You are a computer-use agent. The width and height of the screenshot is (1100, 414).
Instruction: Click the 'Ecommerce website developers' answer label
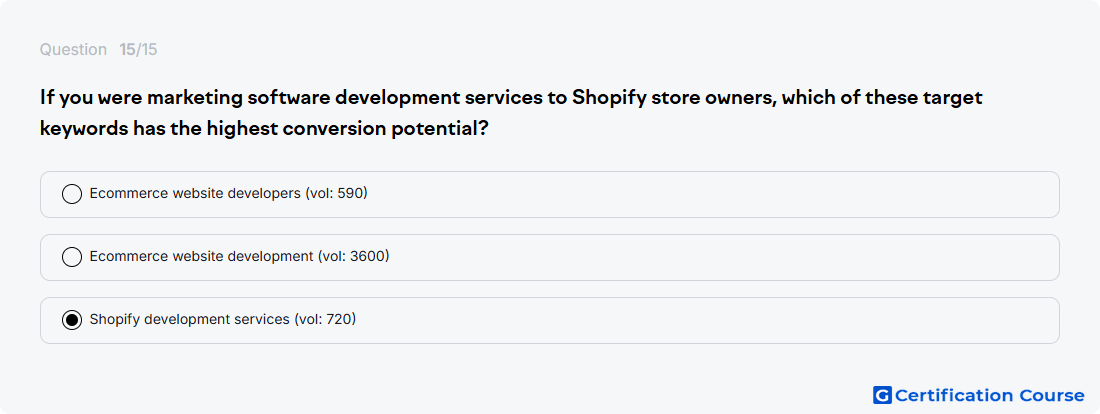tap(195, 194)
